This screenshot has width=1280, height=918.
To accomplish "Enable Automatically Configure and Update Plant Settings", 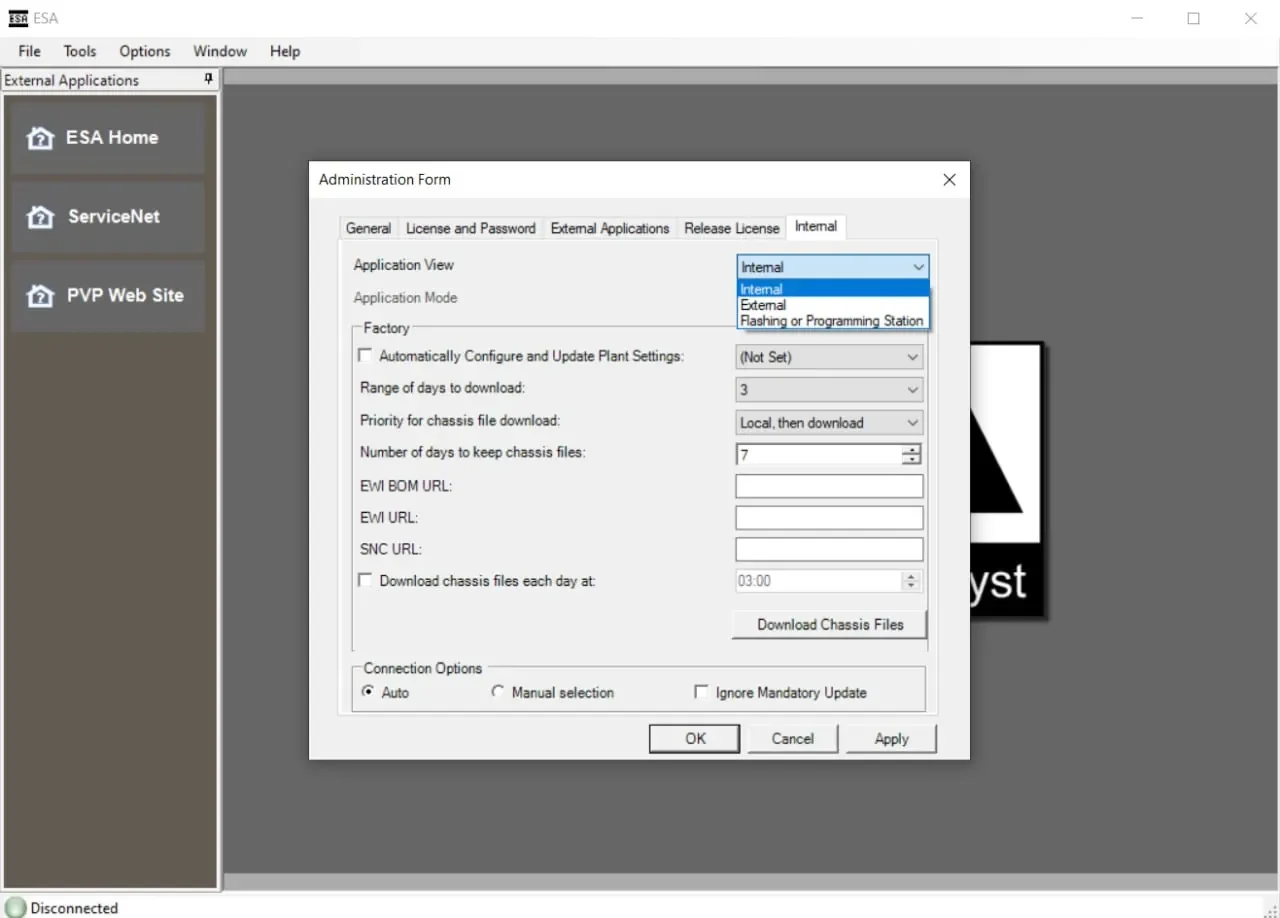I will [x=365, y=356].
